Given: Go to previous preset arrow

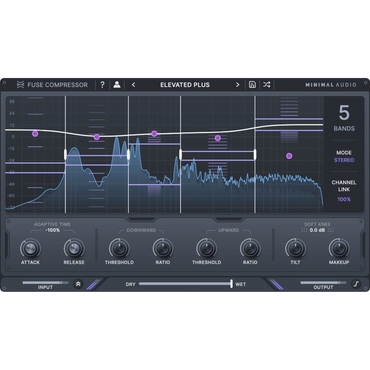Looking at the screenshot, I should [x=133, y=85].
